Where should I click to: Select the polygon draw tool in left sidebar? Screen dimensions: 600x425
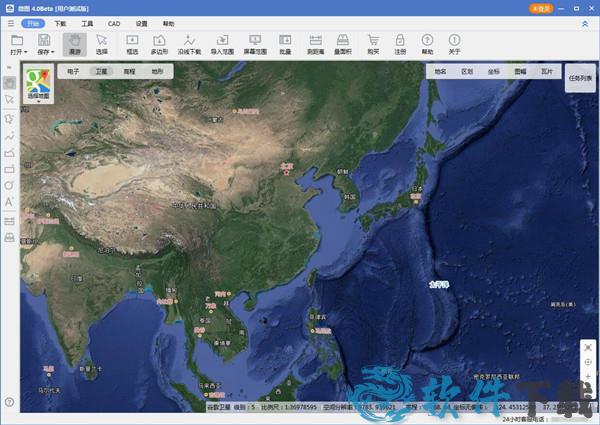tap(10, 119)
